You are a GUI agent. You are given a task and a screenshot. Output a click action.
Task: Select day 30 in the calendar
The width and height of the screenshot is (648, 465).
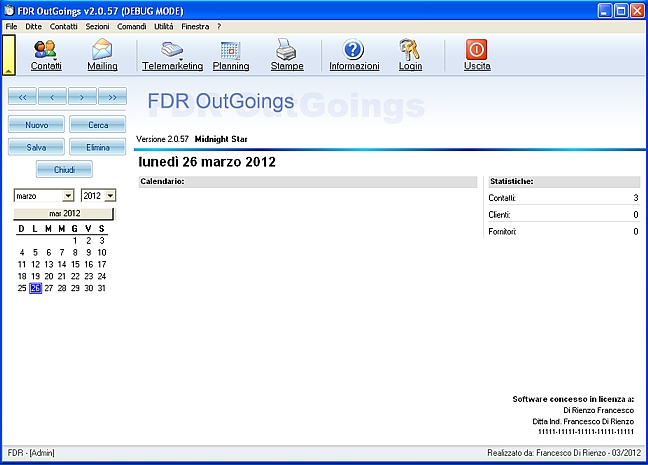coord(88,288)
